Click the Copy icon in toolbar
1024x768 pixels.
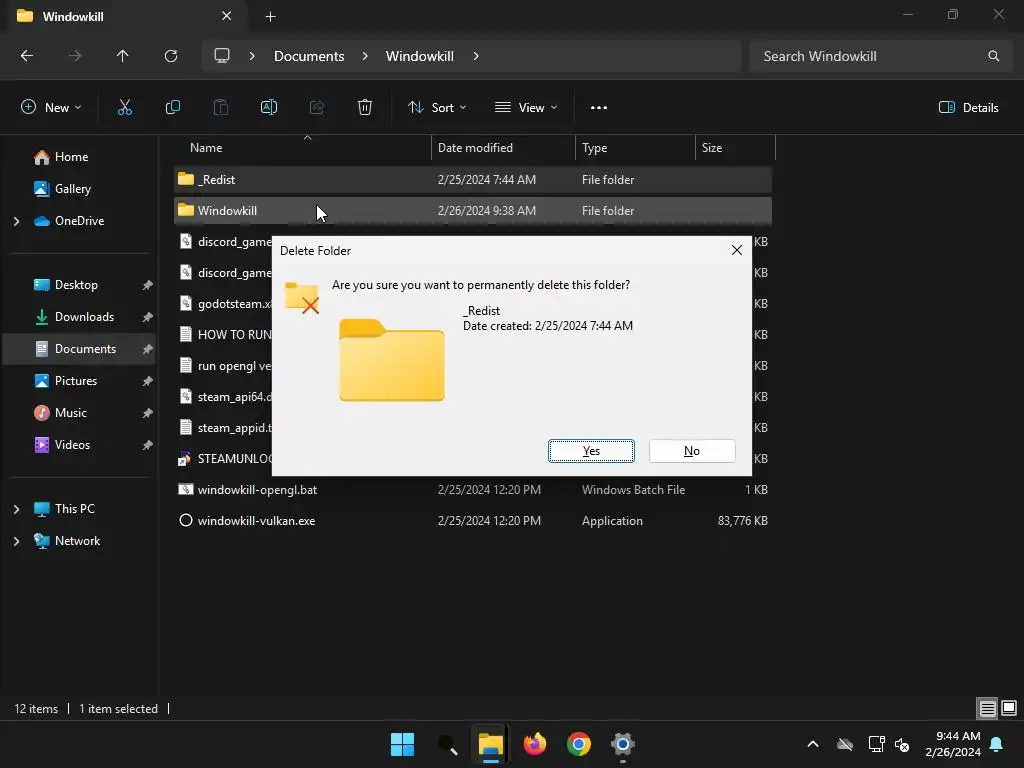(172, 108)
